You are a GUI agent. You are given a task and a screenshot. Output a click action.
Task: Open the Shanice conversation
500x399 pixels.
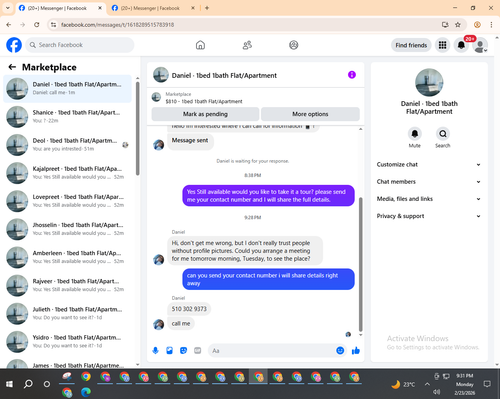[67, 117]
